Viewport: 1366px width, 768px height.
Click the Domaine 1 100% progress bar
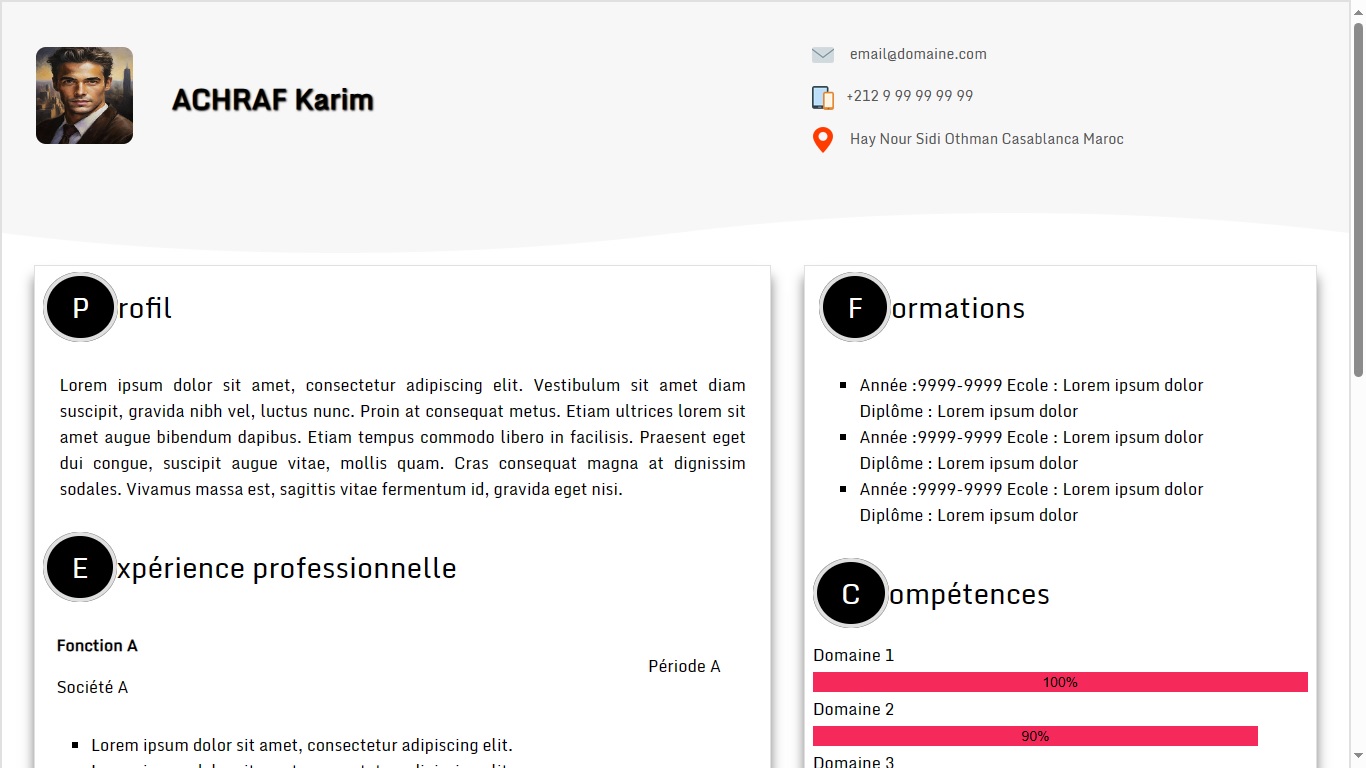[1060, 682]
